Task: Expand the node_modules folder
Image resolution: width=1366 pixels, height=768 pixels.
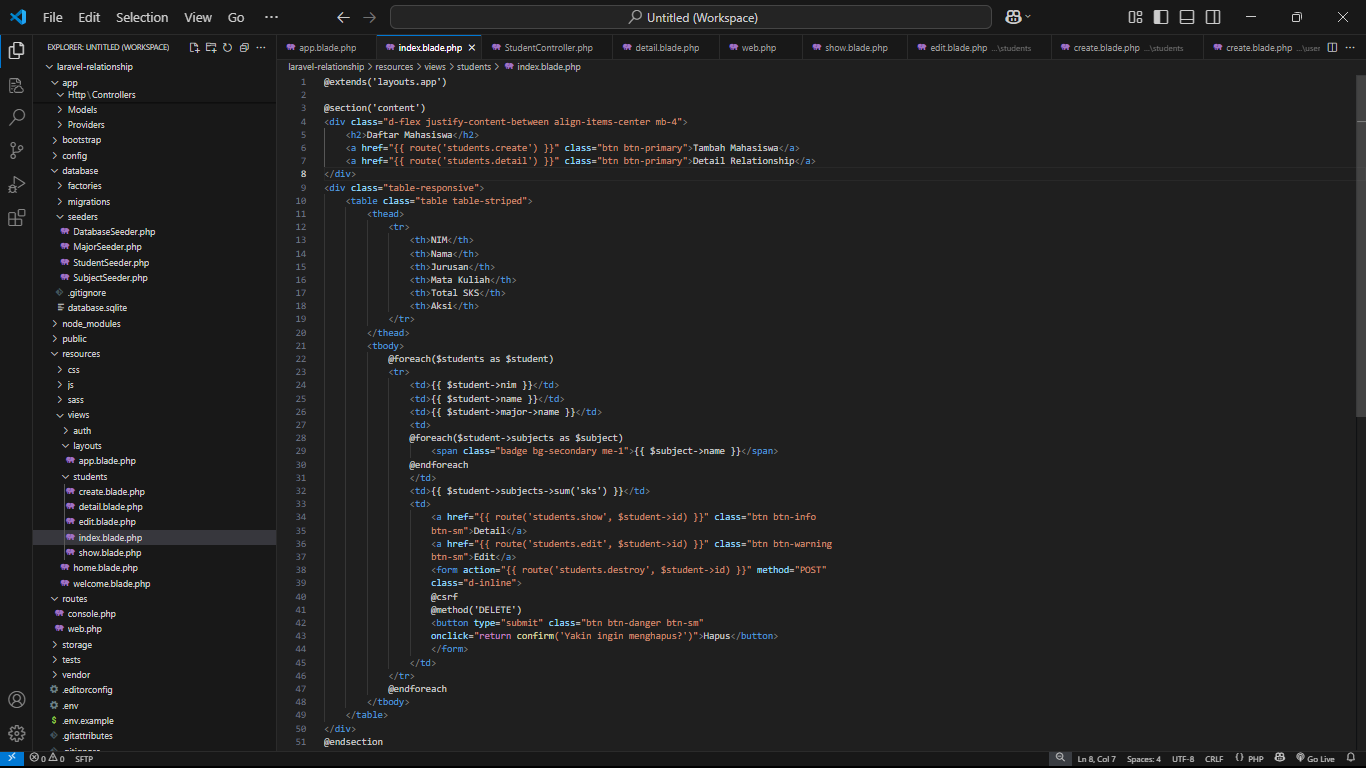Action: 91,324
